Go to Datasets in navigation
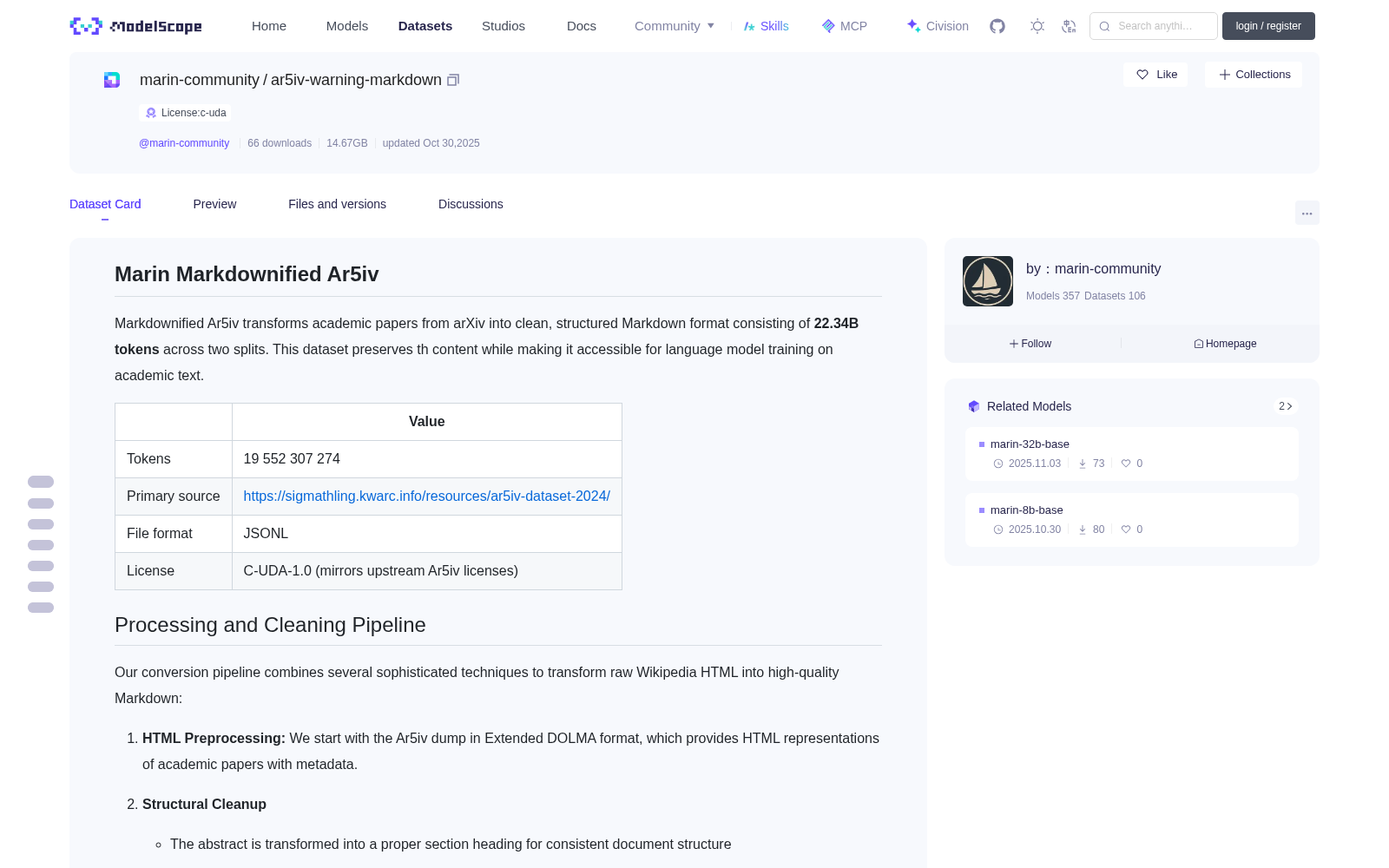 click(425, 26)
